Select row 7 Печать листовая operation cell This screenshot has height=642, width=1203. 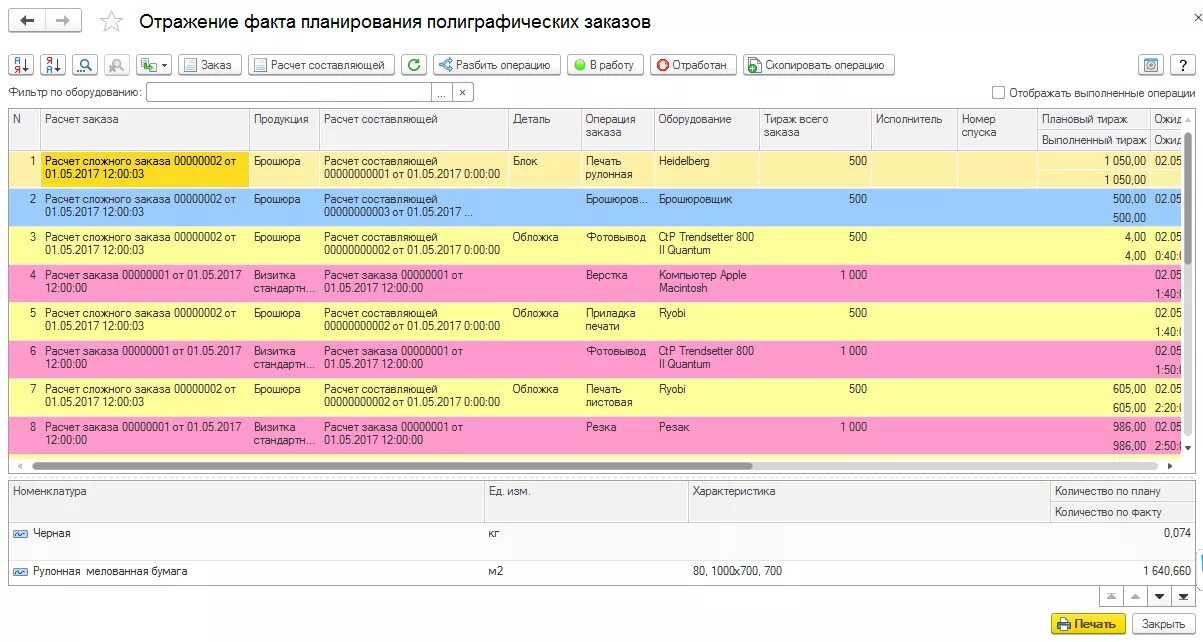click(618, 397)
